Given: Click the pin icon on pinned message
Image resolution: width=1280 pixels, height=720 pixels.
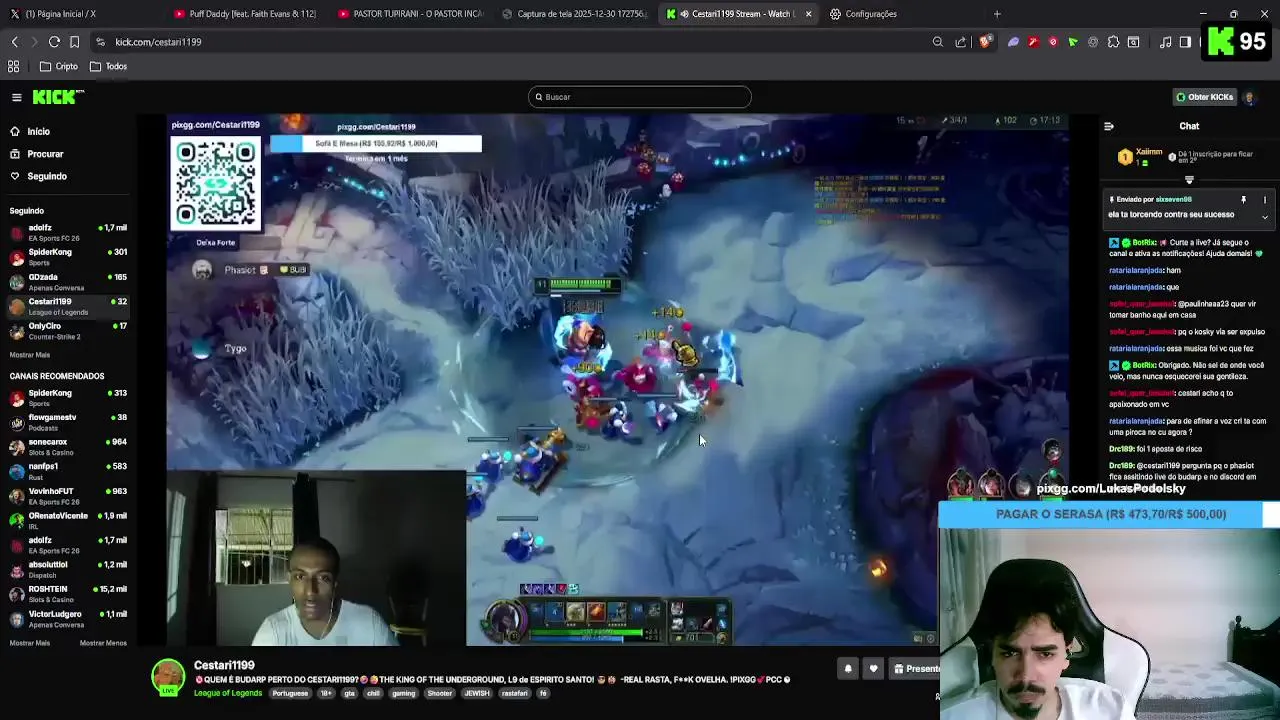Looking at the screenshot, I should click(1243, 199).
